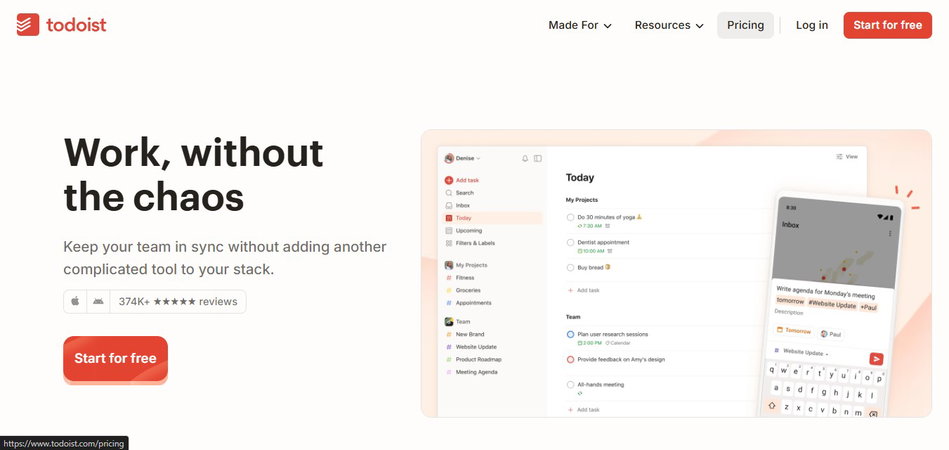Check off Dentist appointment task
The height and width of the screenshot is (450, 949).
570,243
